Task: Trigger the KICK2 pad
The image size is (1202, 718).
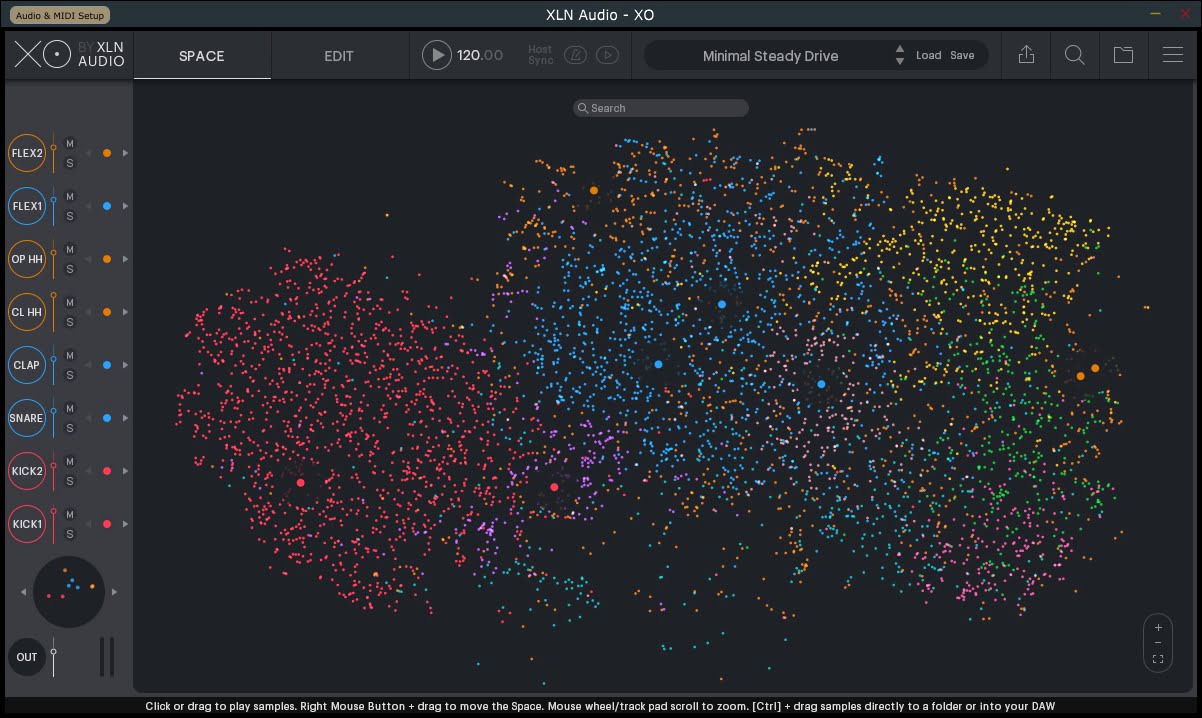Action: 27,471
